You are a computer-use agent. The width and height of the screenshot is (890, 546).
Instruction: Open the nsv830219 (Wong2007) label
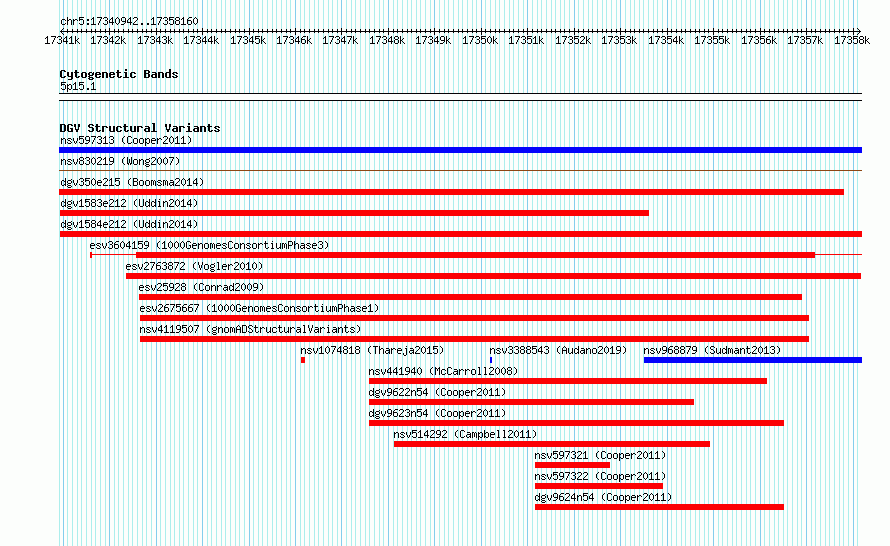click(120, 161)
